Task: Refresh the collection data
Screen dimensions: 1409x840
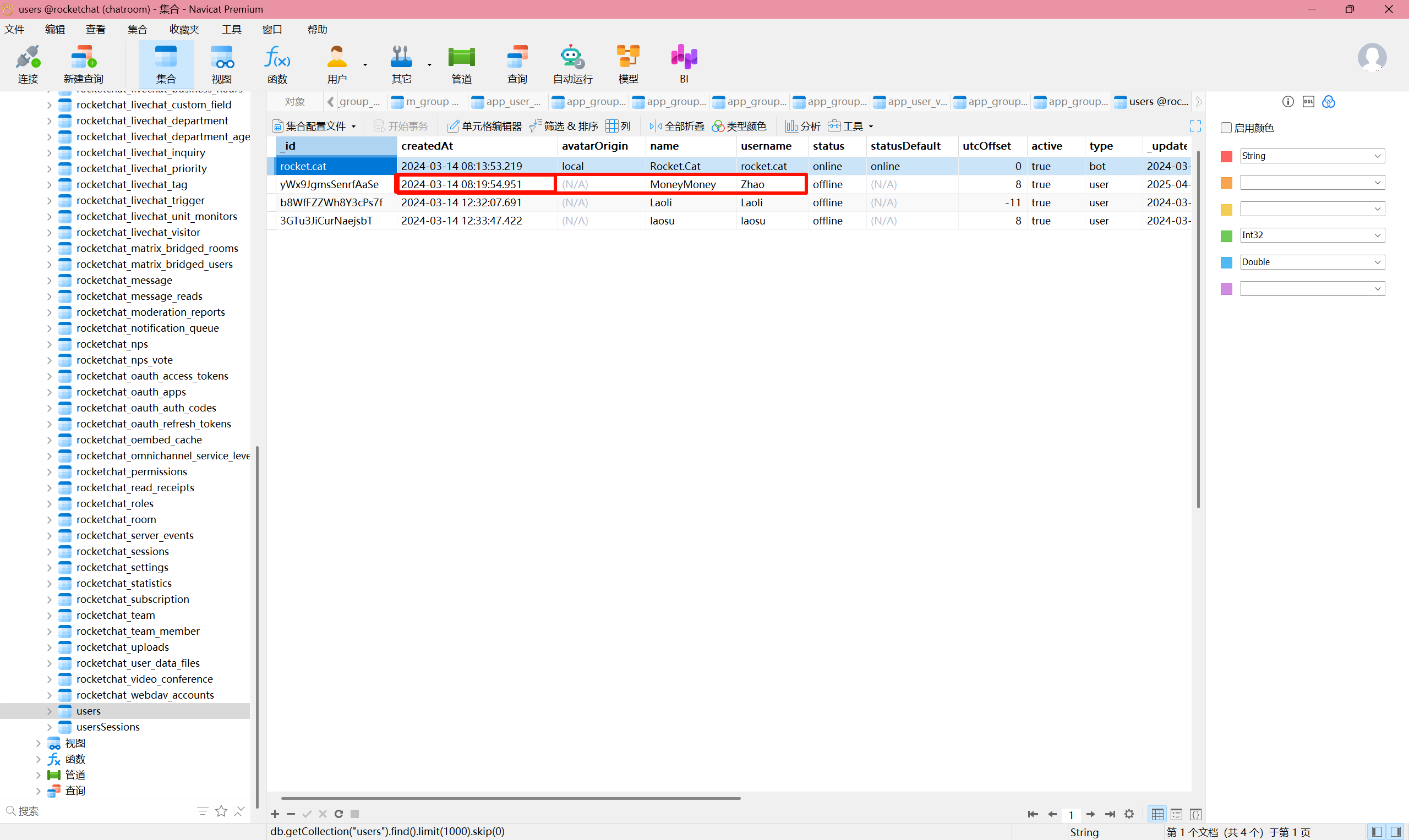Action: (x=338, y=814)
